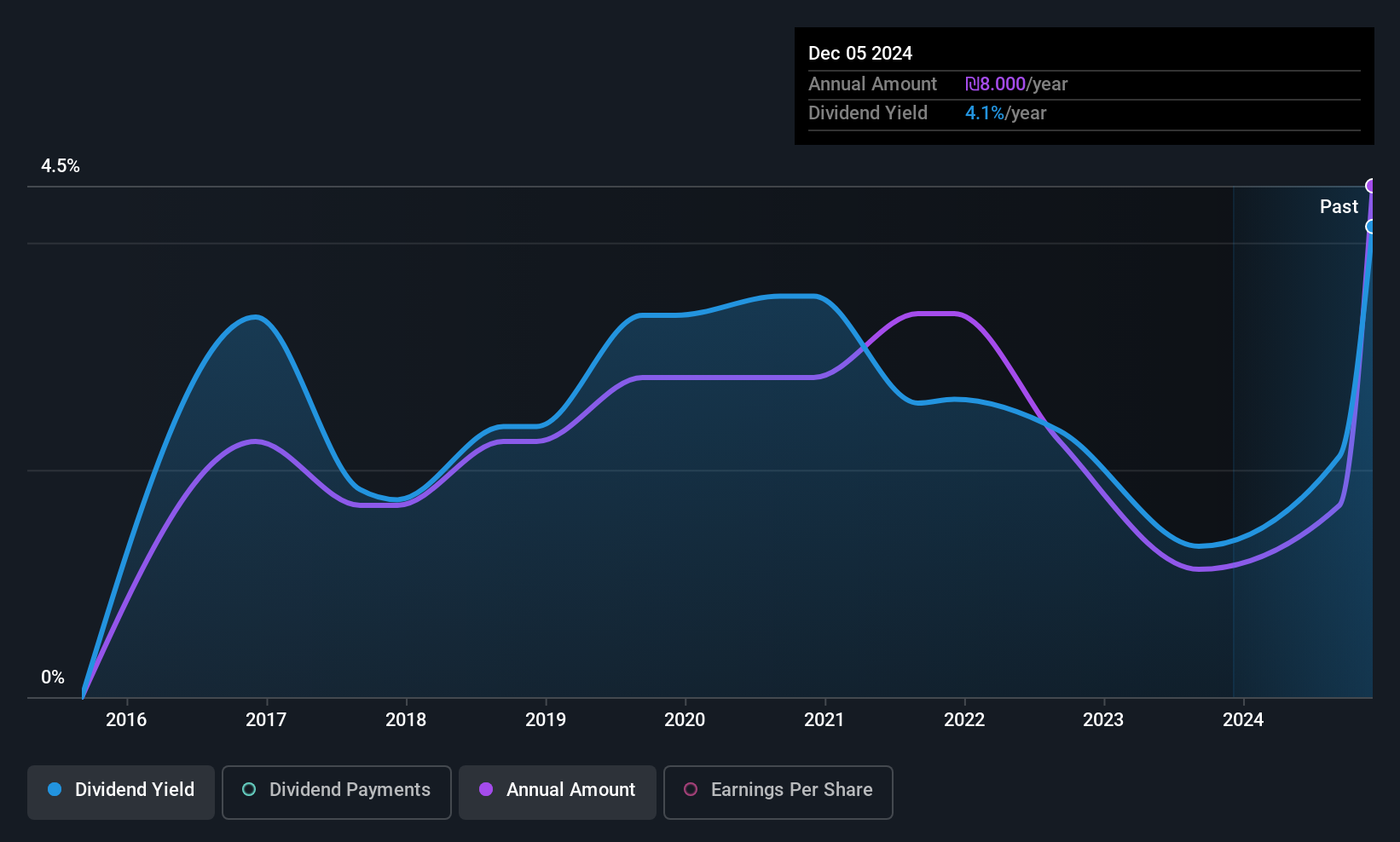Click the 2016 x-axis label
This screenshot has height=842, width=1400.
pos(126,720)
